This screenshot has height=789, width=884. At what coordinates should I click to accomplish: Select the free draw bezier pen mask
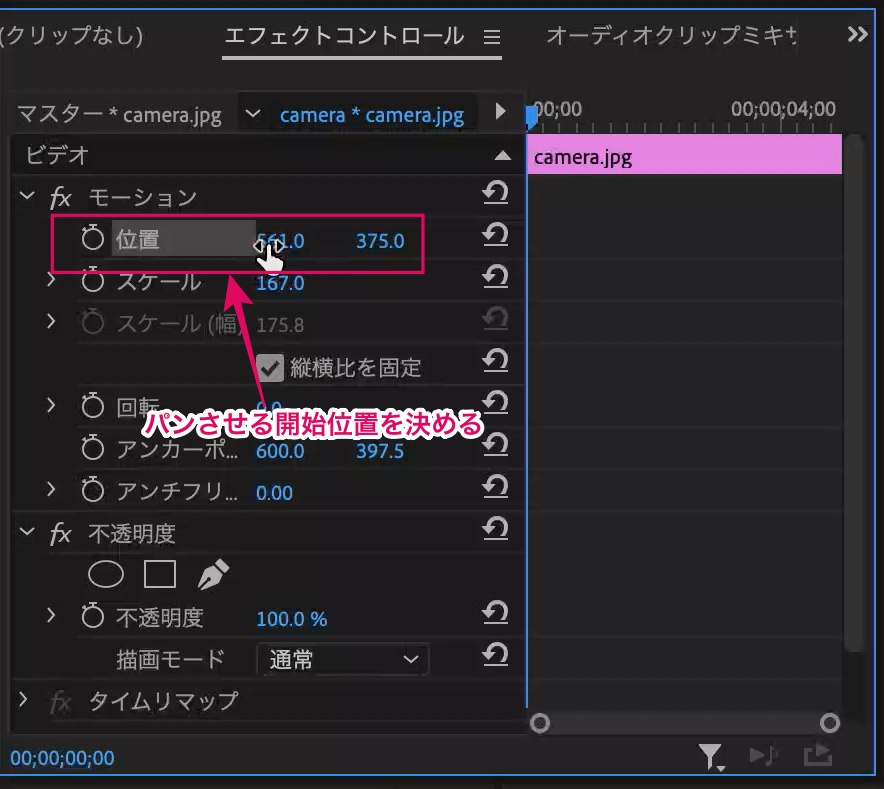click(x=213, y=575)
